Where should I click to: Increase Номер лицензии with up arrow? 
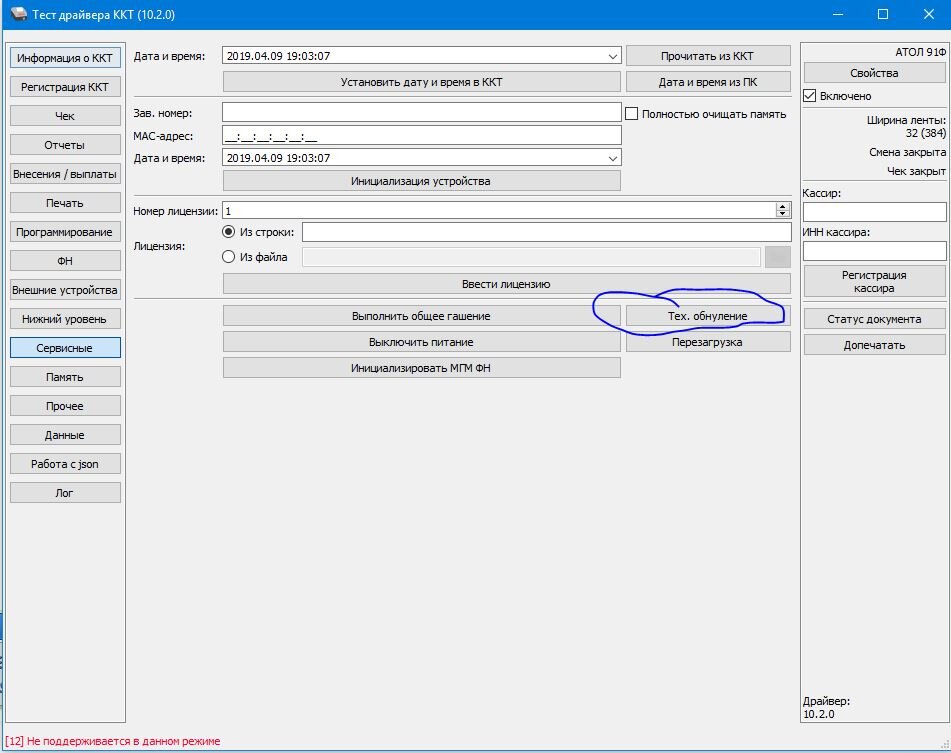pyautogui.click(x=782, y=207)
